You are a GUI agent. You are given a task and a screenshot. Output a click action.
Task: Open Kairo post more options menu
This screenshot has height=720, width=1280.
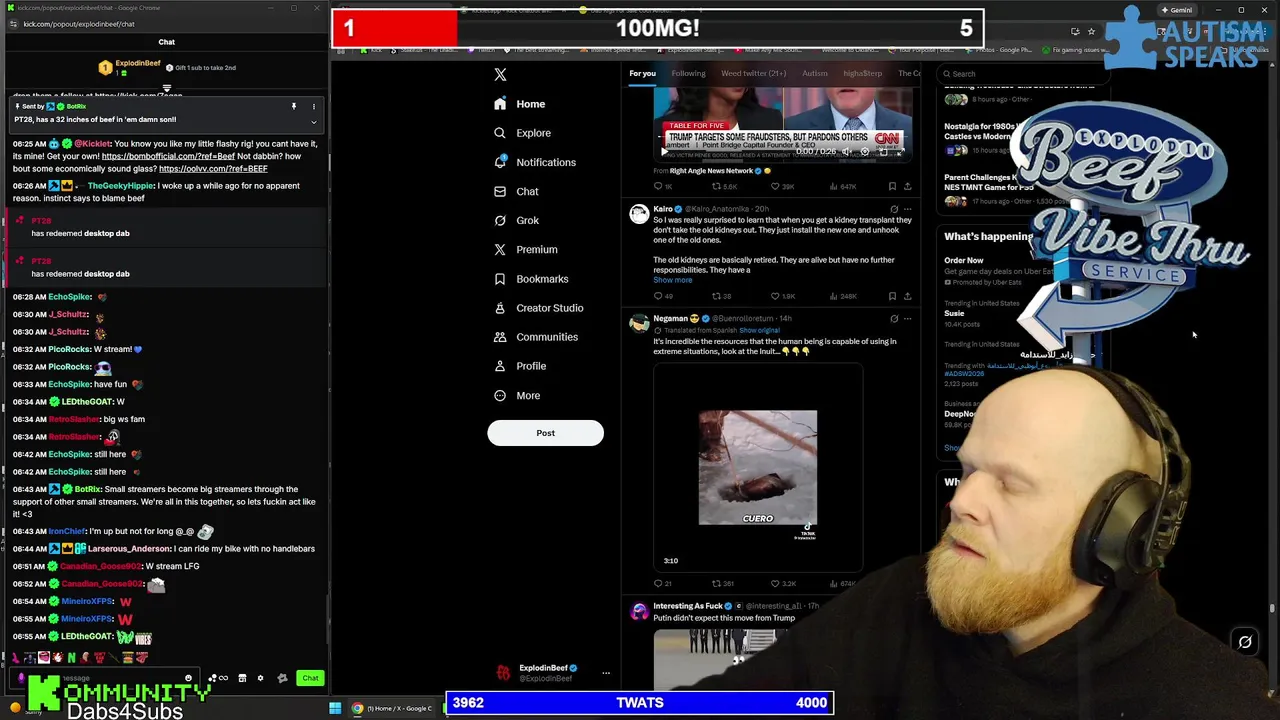tap(907, 209)
